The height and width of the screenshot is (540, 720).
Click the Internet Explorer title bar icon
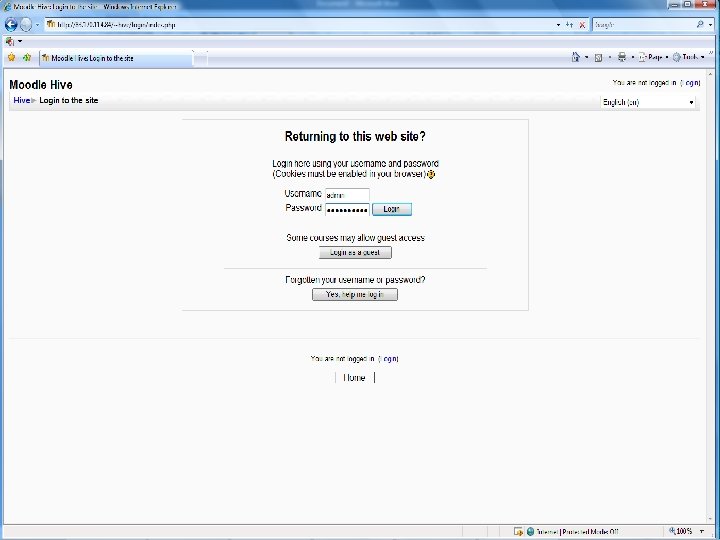click(x=7, y=7)
